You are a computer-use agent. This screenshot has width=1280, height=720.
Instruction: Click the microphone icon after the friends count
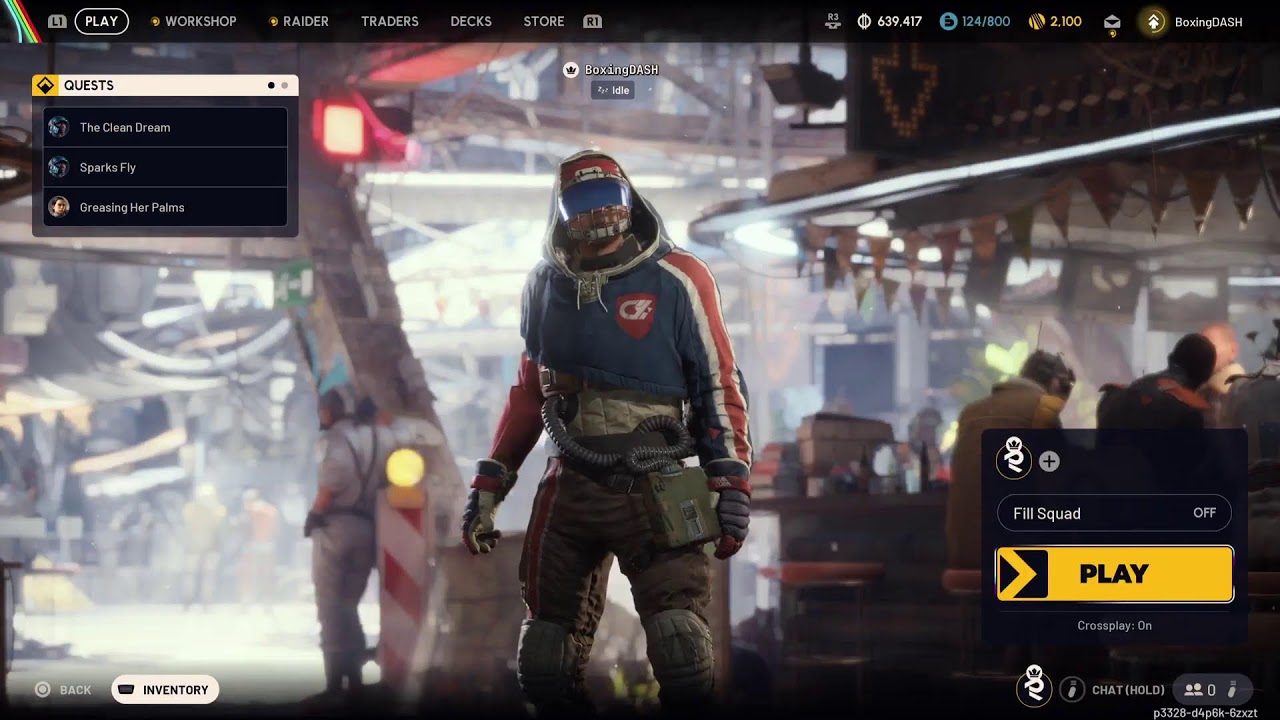[x=1233, y=689]
